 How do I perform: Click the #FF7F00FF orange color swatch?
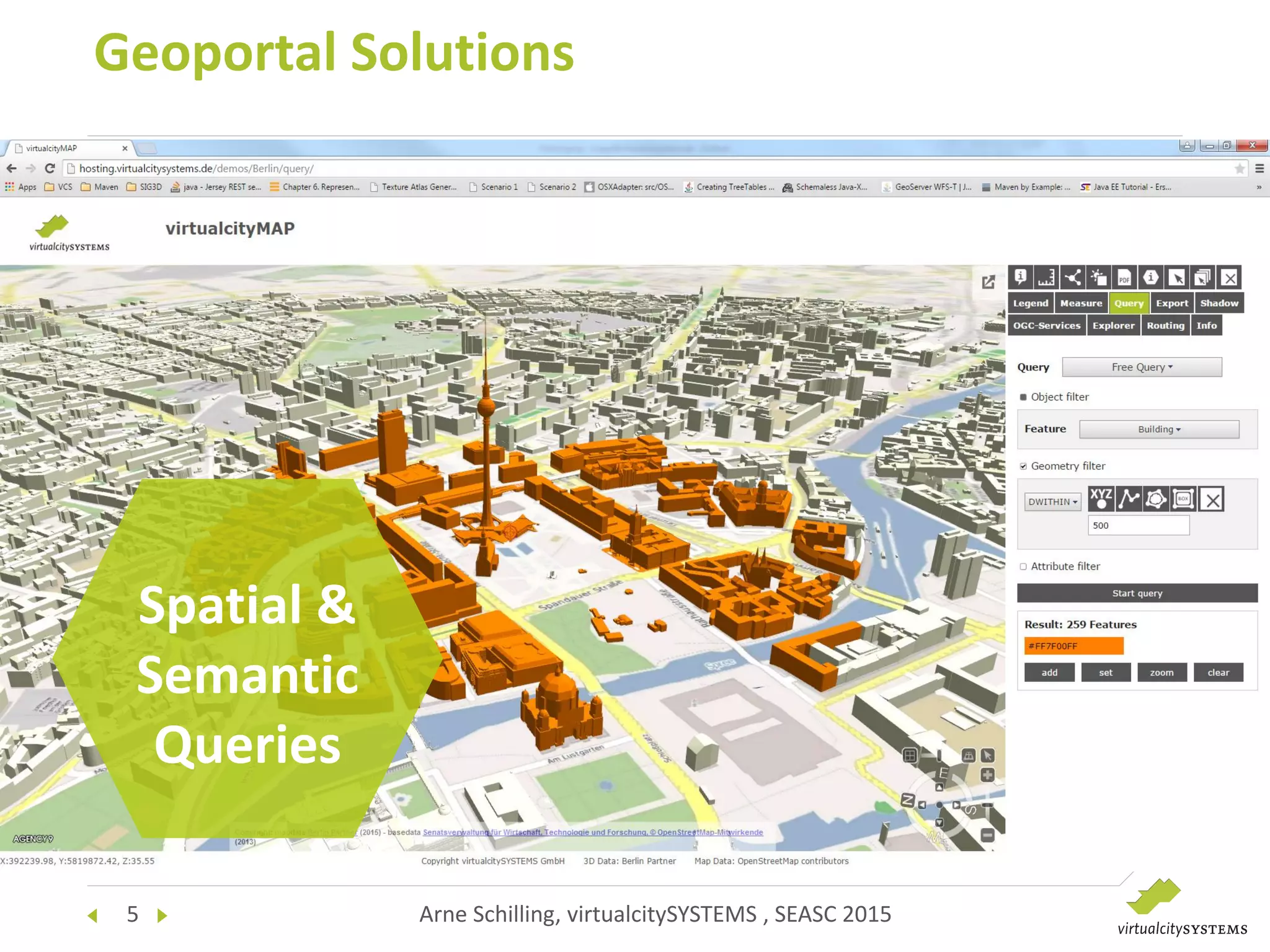[x=1073, y=646]
